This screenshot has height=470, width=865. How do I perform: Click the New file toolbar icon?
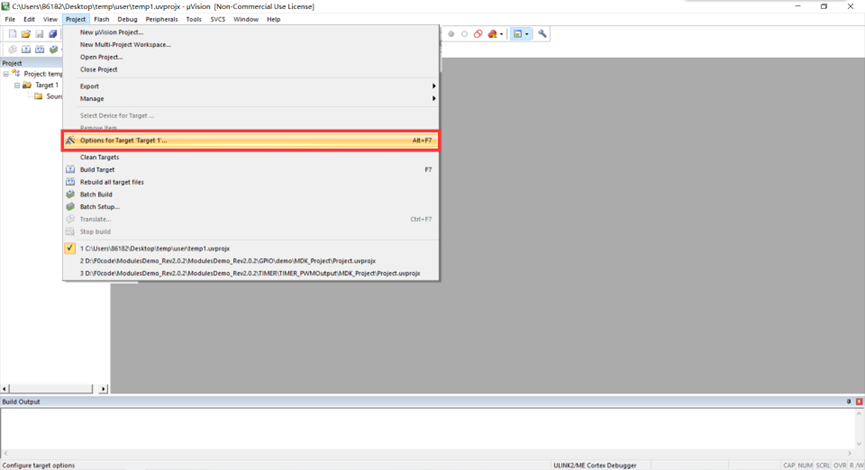click(12, 34)
